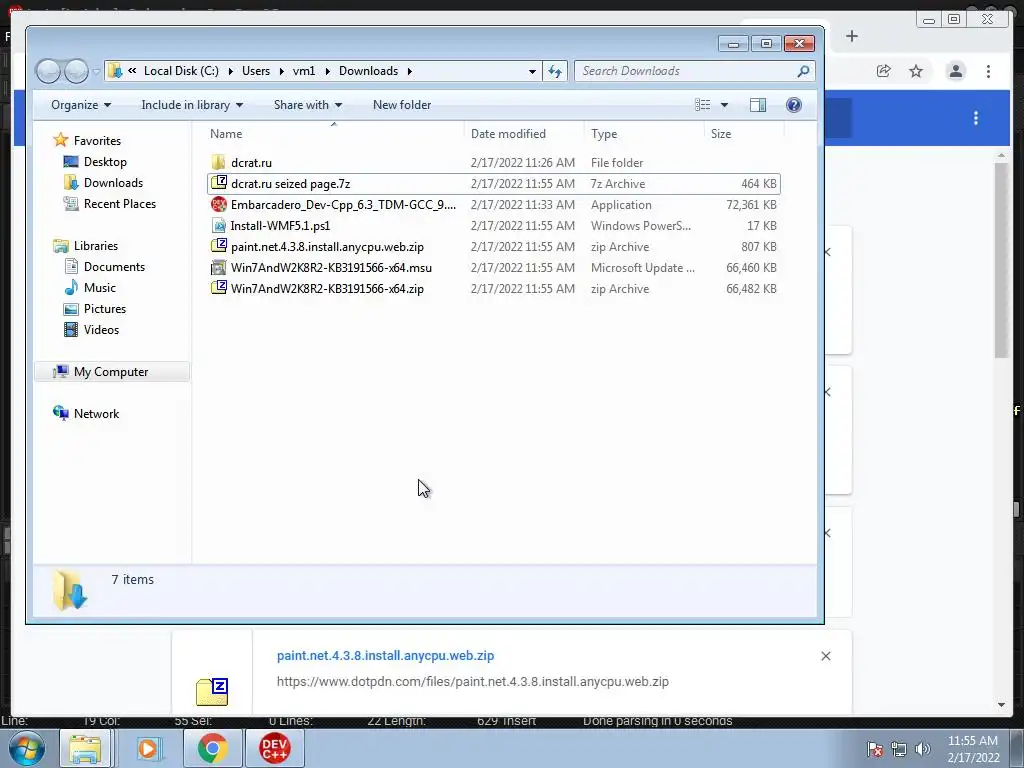1024x768 pixels.
Task: Open downloads page three-dot menu on blue bar
Action: 976,118
